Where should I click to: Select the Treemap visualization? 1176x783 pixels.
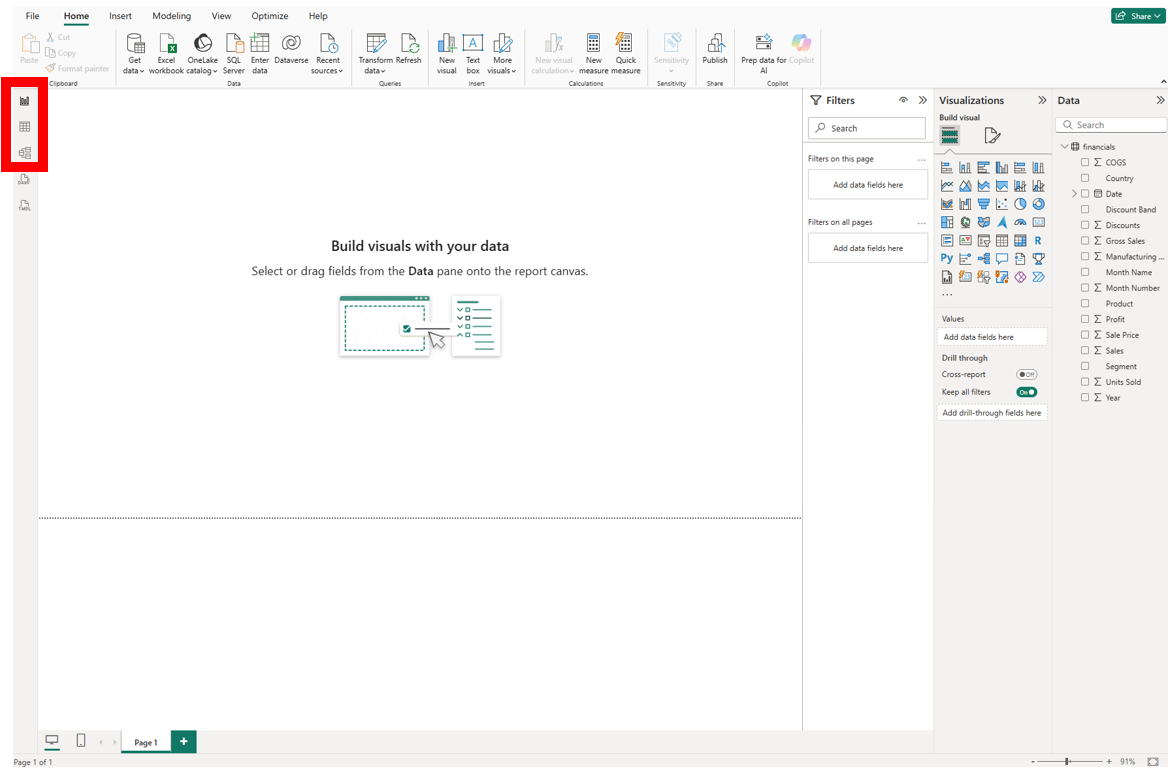(x=947, y=222)
